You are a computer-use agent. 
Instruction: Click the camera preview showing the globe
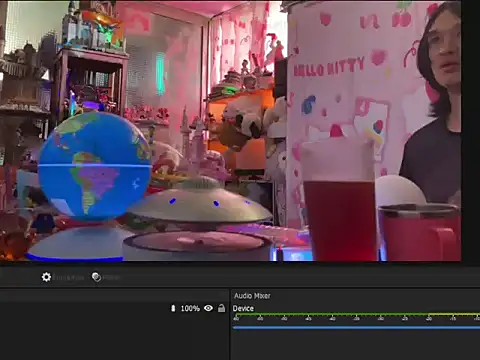coord(230,131)
